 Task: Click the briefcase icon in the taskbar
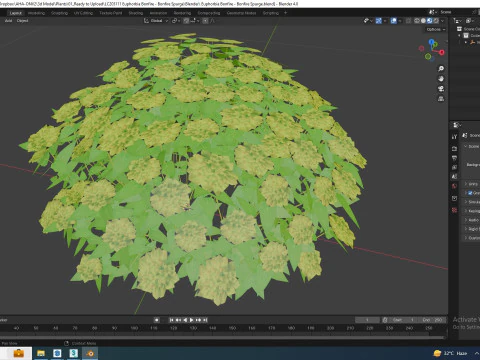tap(18, 353)
